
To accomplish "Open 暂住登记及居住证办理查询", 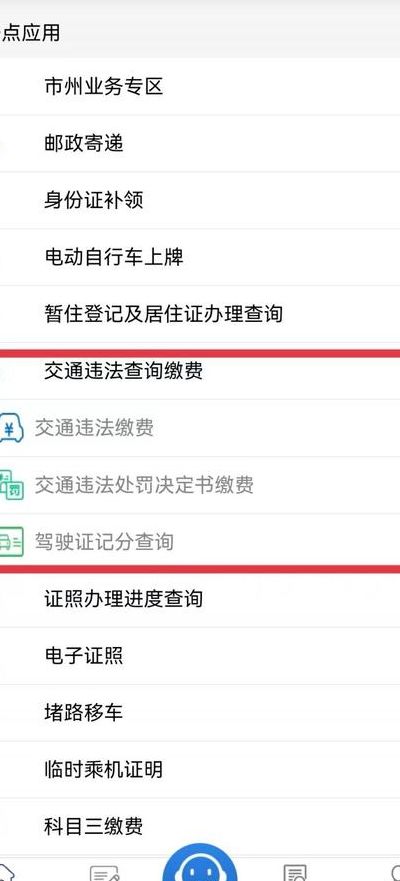I will (200, 314).
